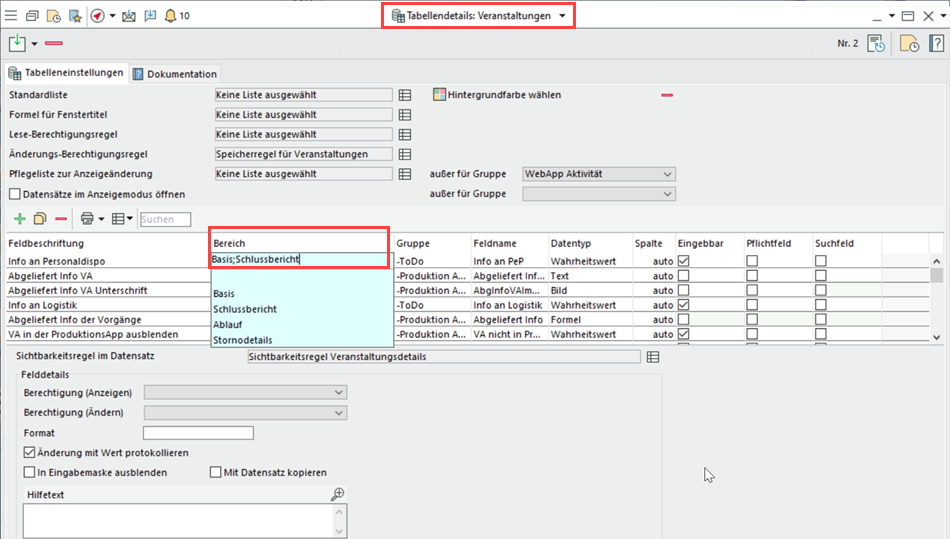This screenshot has width=950, height=539.
Task: Click the magnifier icon above Hilfetext
Action: coord(338,494)
